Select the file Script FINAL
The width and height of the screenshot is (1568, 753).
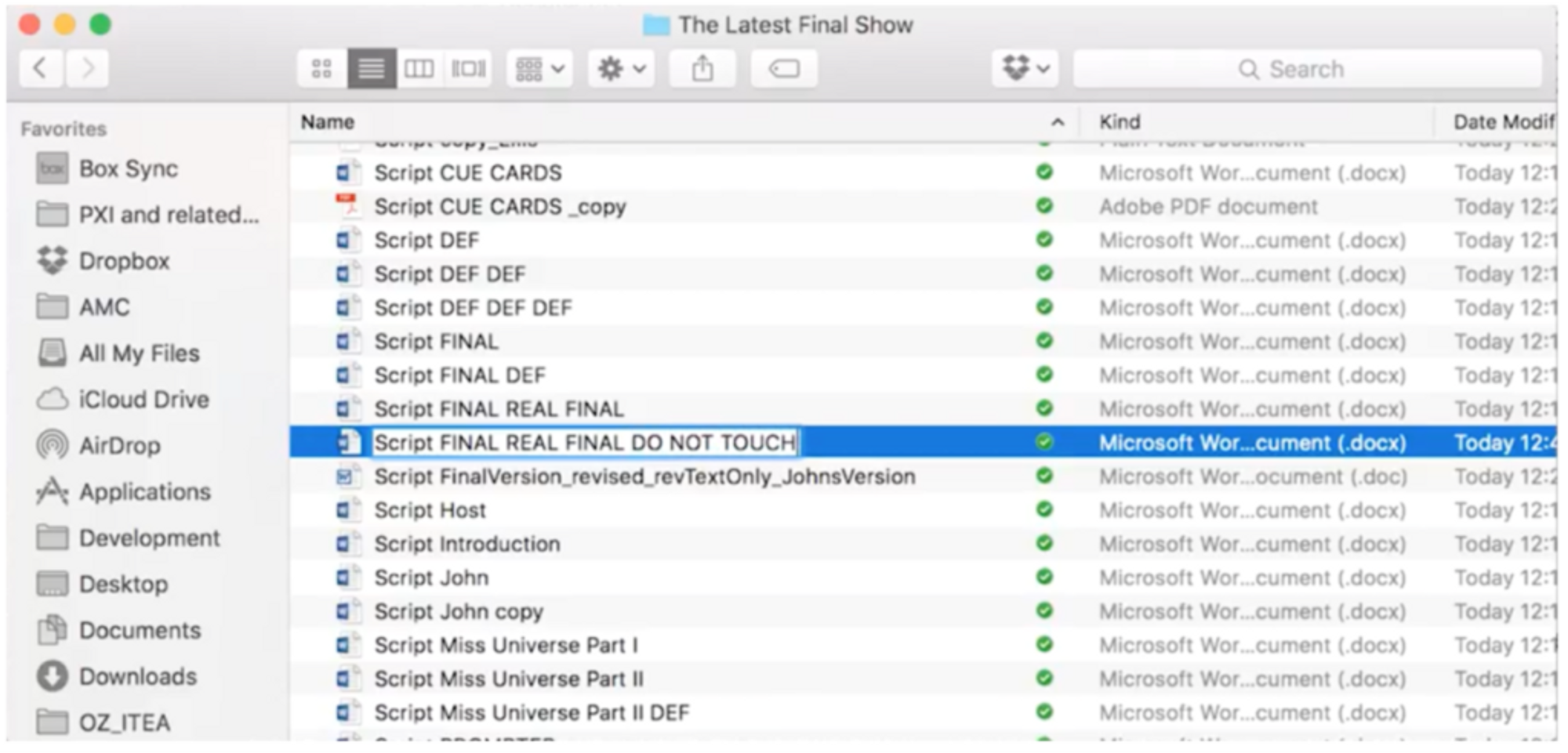[x=436, y=342]
